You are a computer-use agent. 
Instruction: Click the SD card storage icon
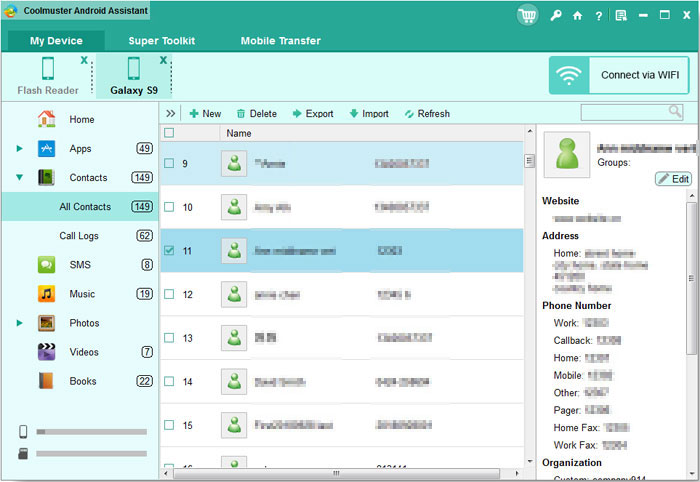tap(23, 453)
